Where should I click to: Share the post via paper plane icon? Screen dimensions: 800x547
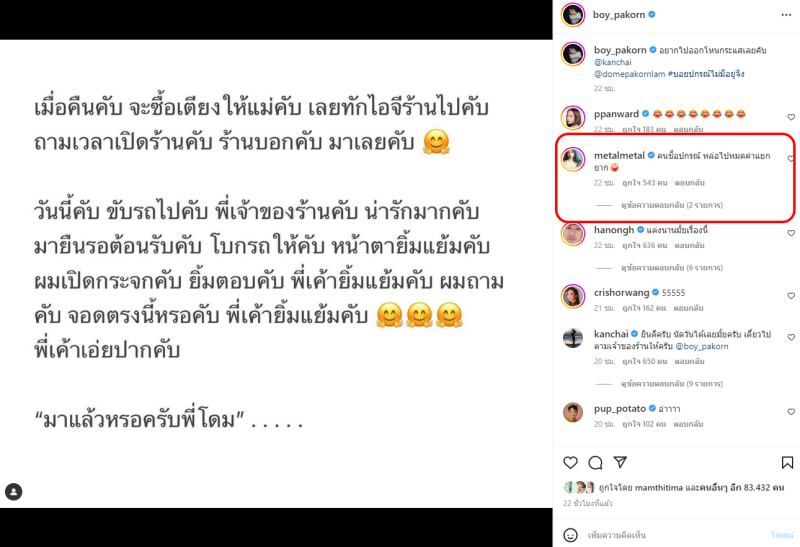pos(620,462)
